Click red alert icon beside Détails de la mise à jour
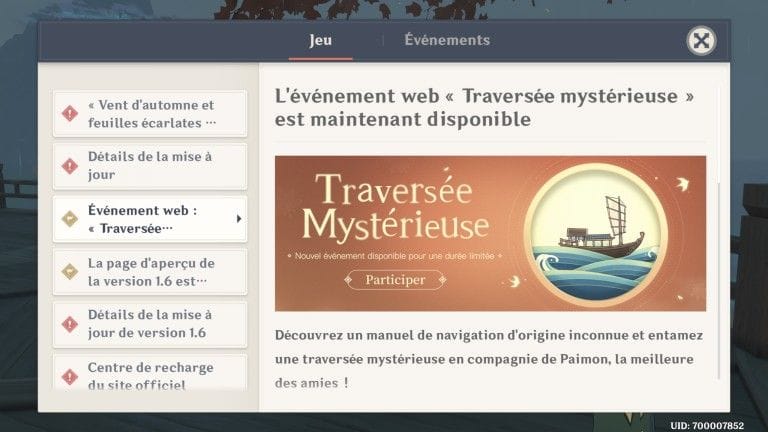The width and height of the screenshot is (768, 432). pos(70,166)
